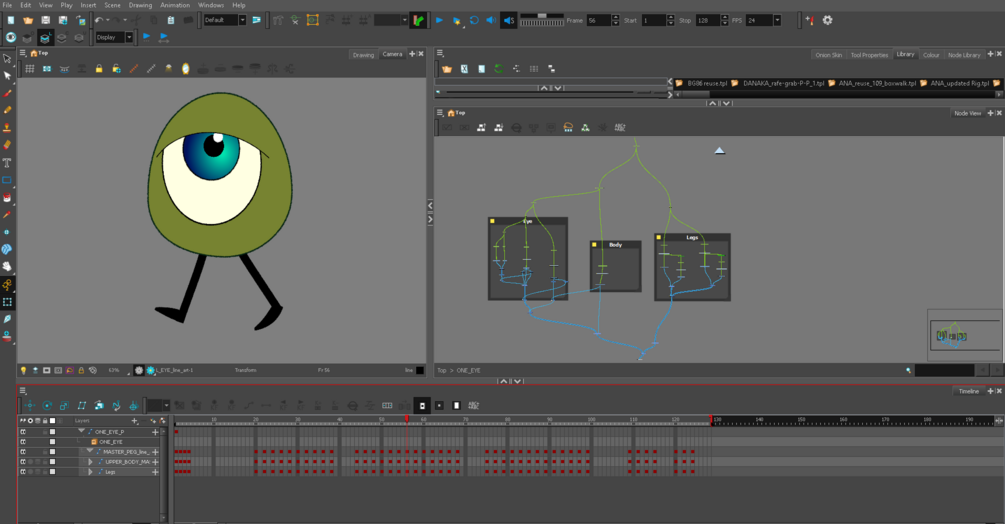Viewport: 1005px width, 524px height.
Task: Expand the Legs layer in timeline
Action: point(90,472)
